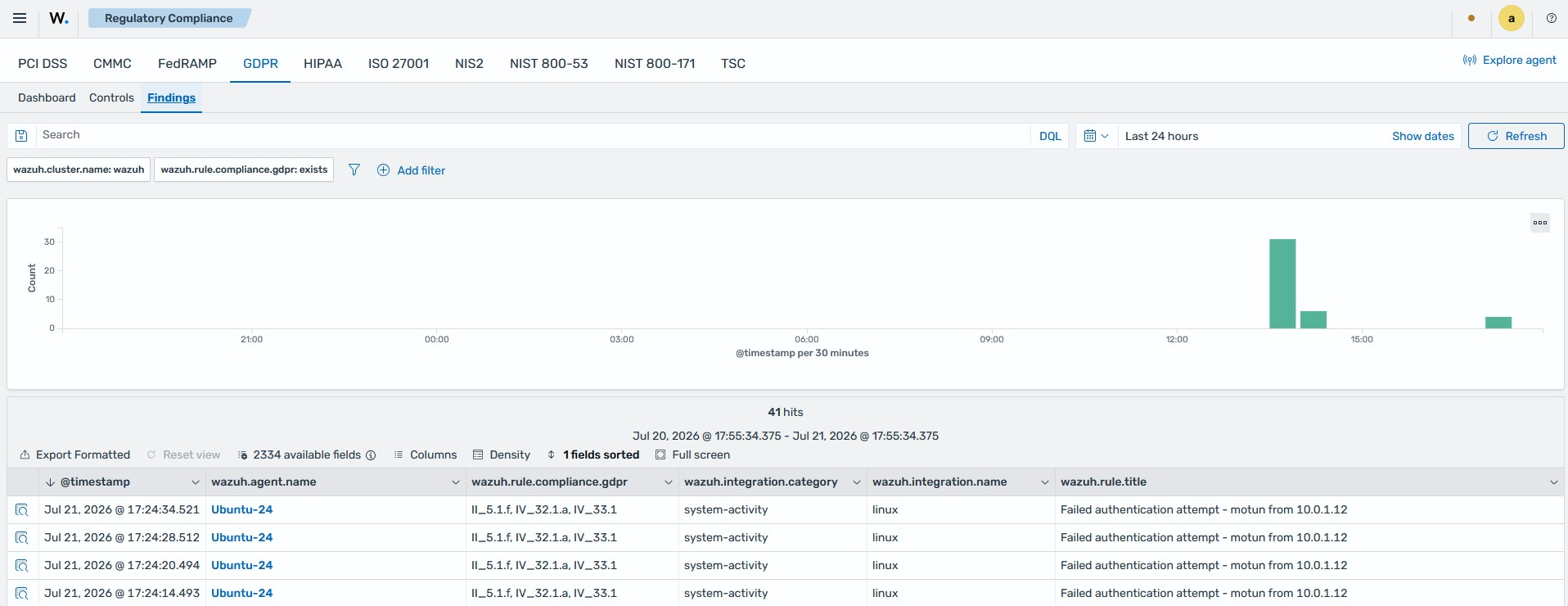Open the Columns selector
The height and width of the screenshot is (606, 1568).
426,454
